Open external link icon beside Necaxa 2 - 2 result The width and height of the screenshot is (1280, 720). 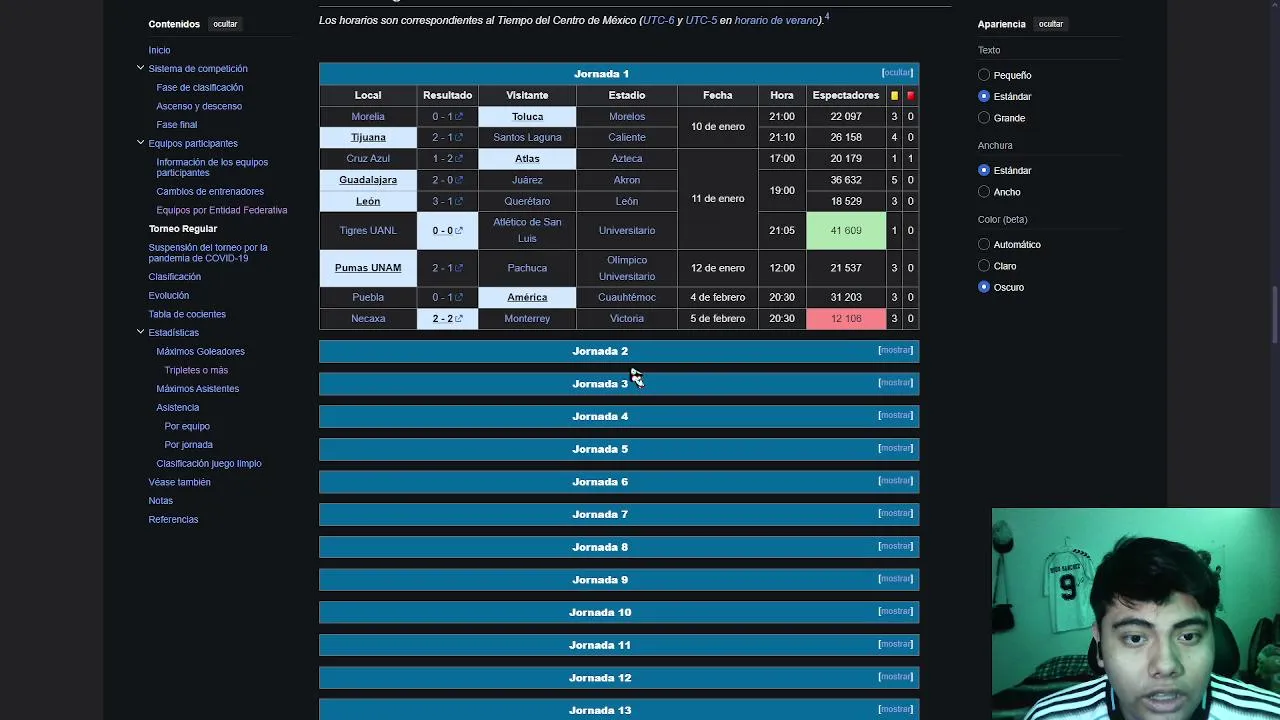pyautogui.click(x=459, y=319)
